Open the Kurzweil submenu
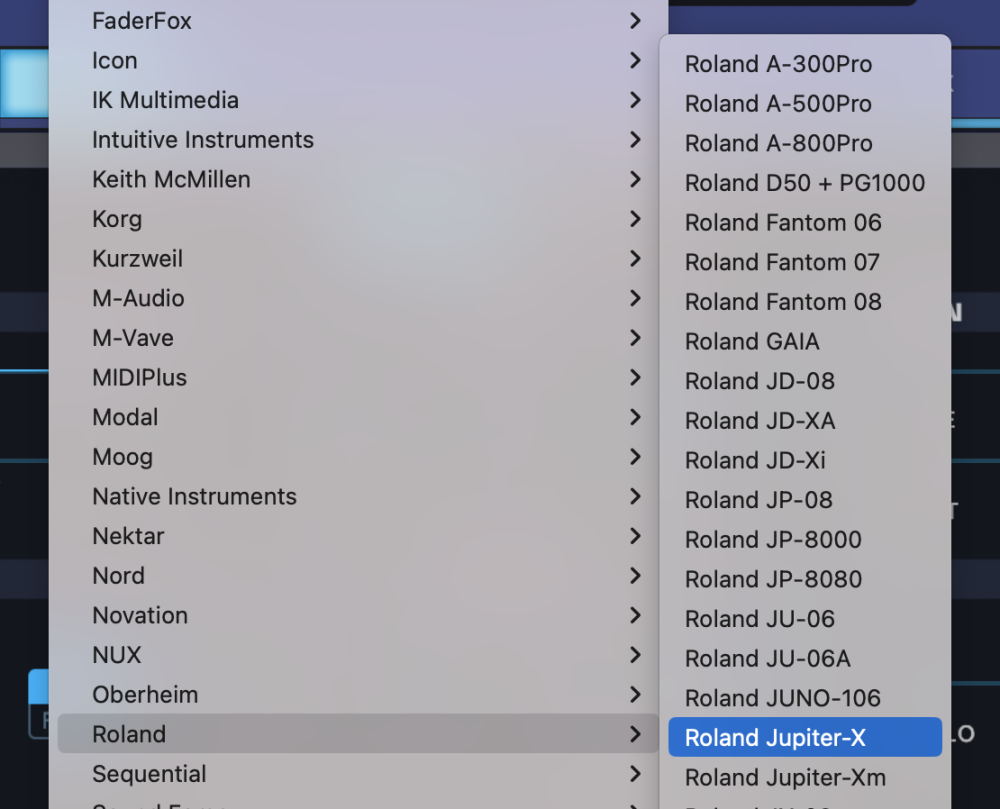Image resolution: width=1000 pixels, height=809 pixels. point(358,259)
